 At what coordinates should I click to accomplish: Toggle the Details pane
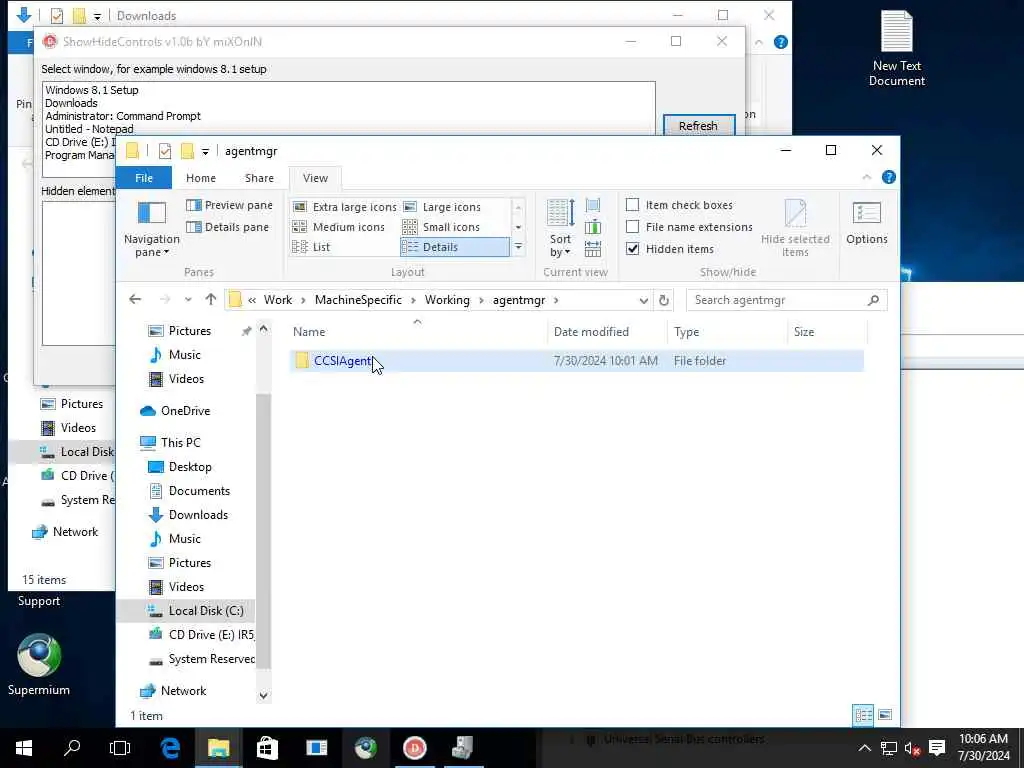[227, 227]
